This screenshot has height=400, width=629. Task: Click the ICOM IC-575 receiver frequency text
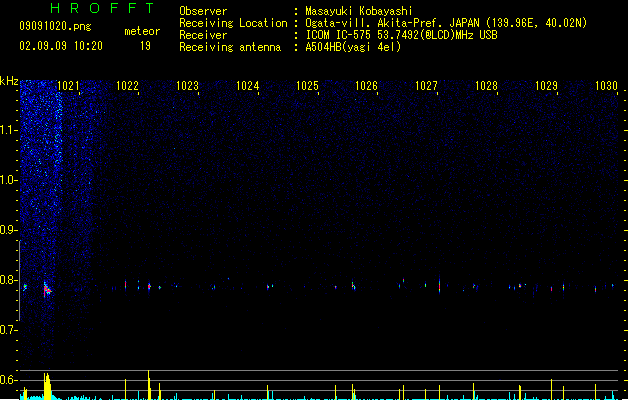coord(402,35)
